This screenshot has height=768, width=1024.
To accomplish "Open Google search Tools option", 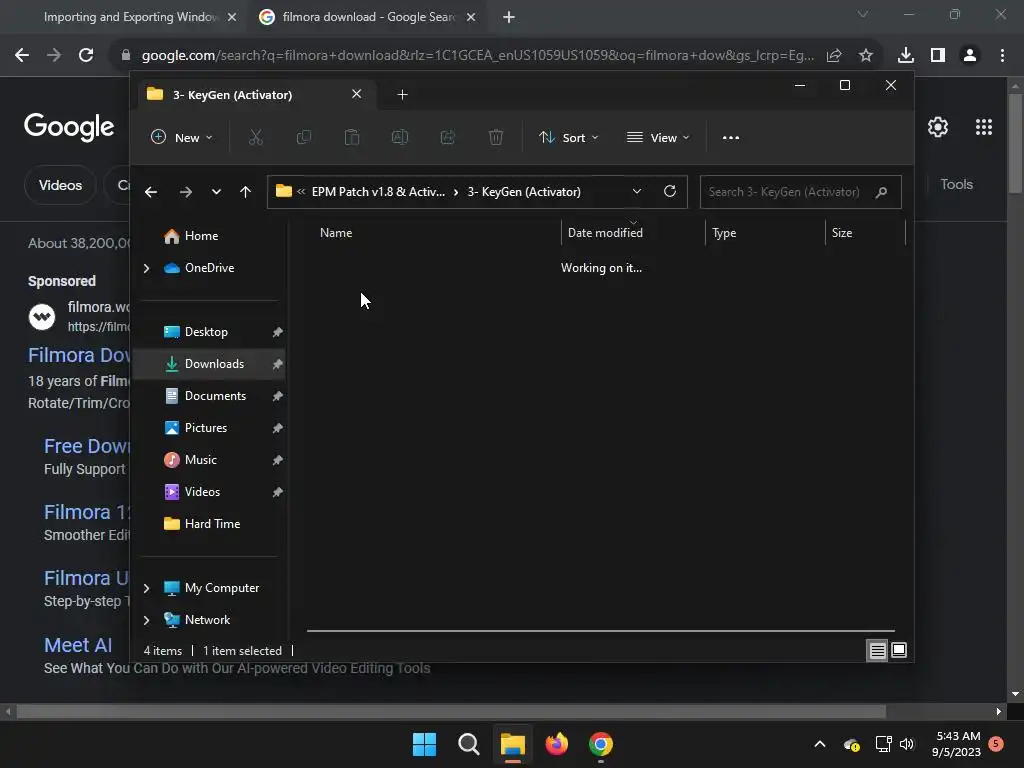I will point(956,184).
